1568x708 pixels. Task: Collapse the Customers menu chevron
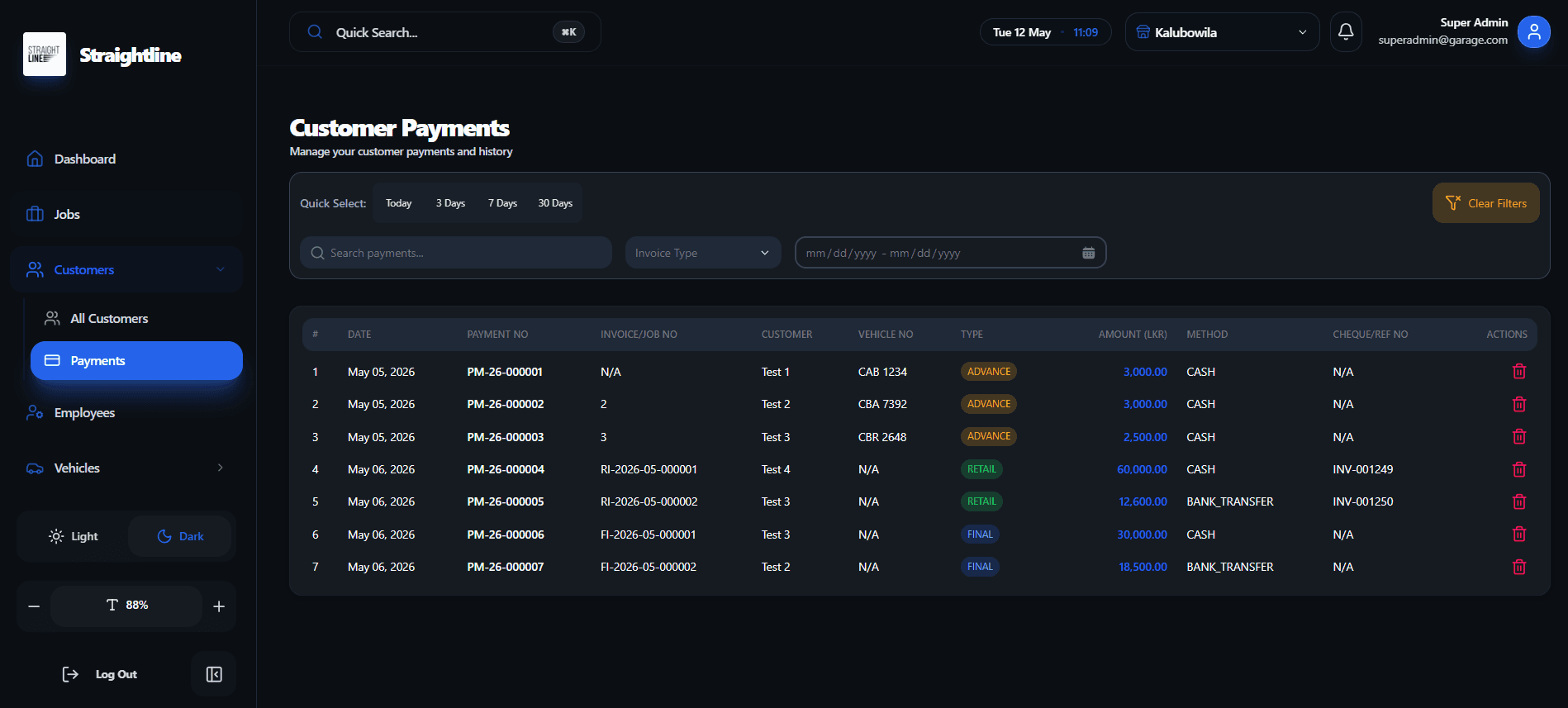[x=220, y=269]
